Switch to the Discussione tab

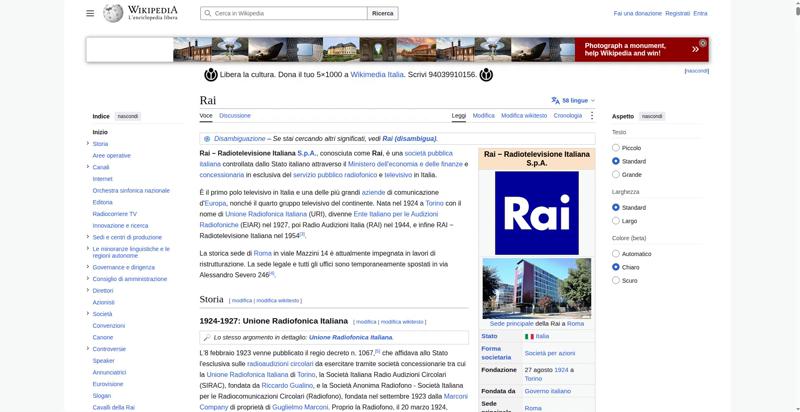[x=235, y=116]
